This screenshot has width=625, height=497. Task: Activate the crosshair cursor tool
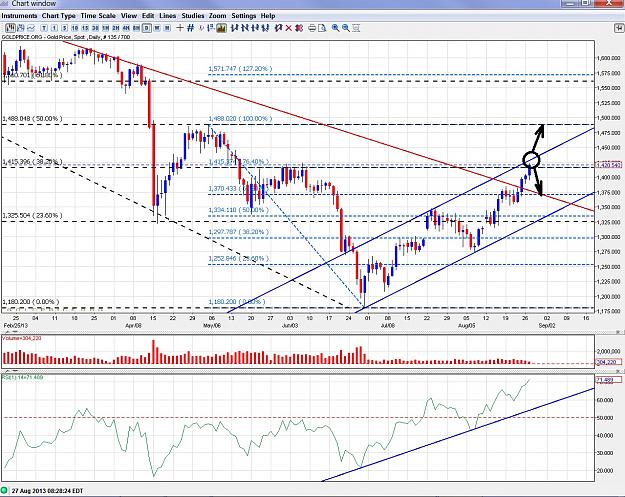coord(180,28)
